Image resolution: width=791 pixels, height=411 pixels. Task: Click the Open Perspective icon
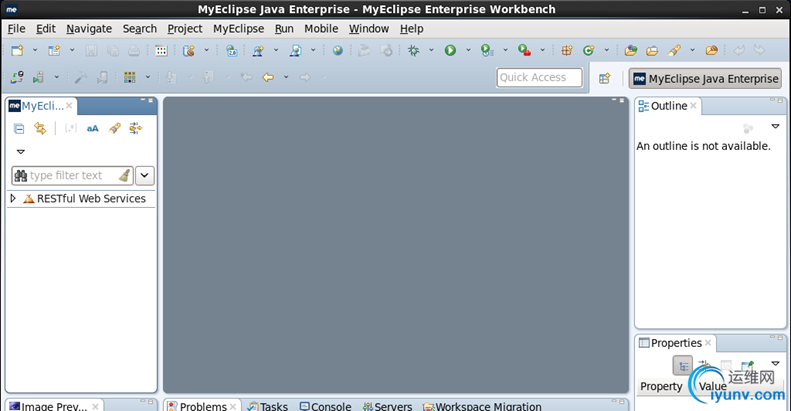click(604, 78)
